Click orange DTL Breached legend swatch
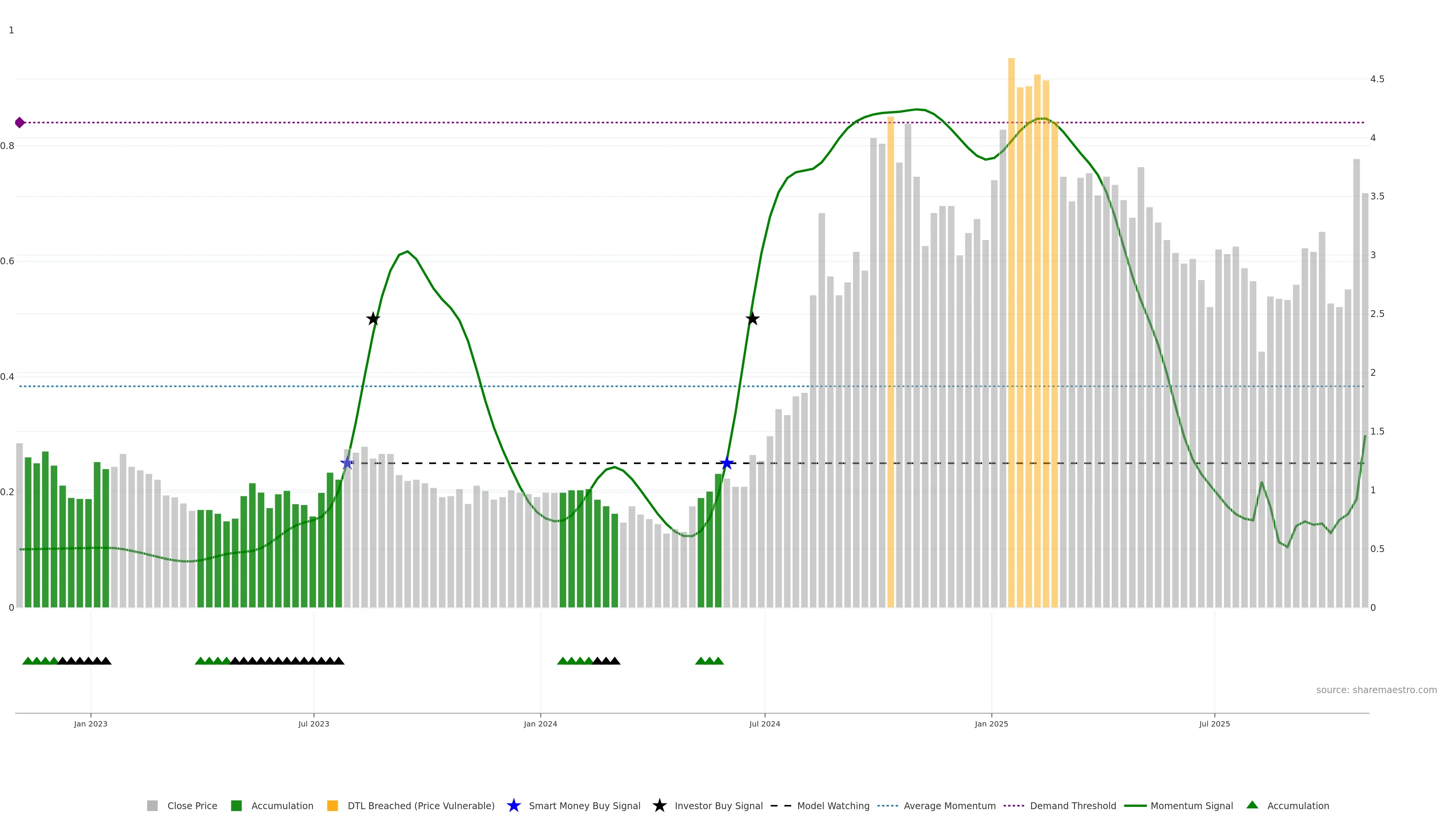 [333, 806]
